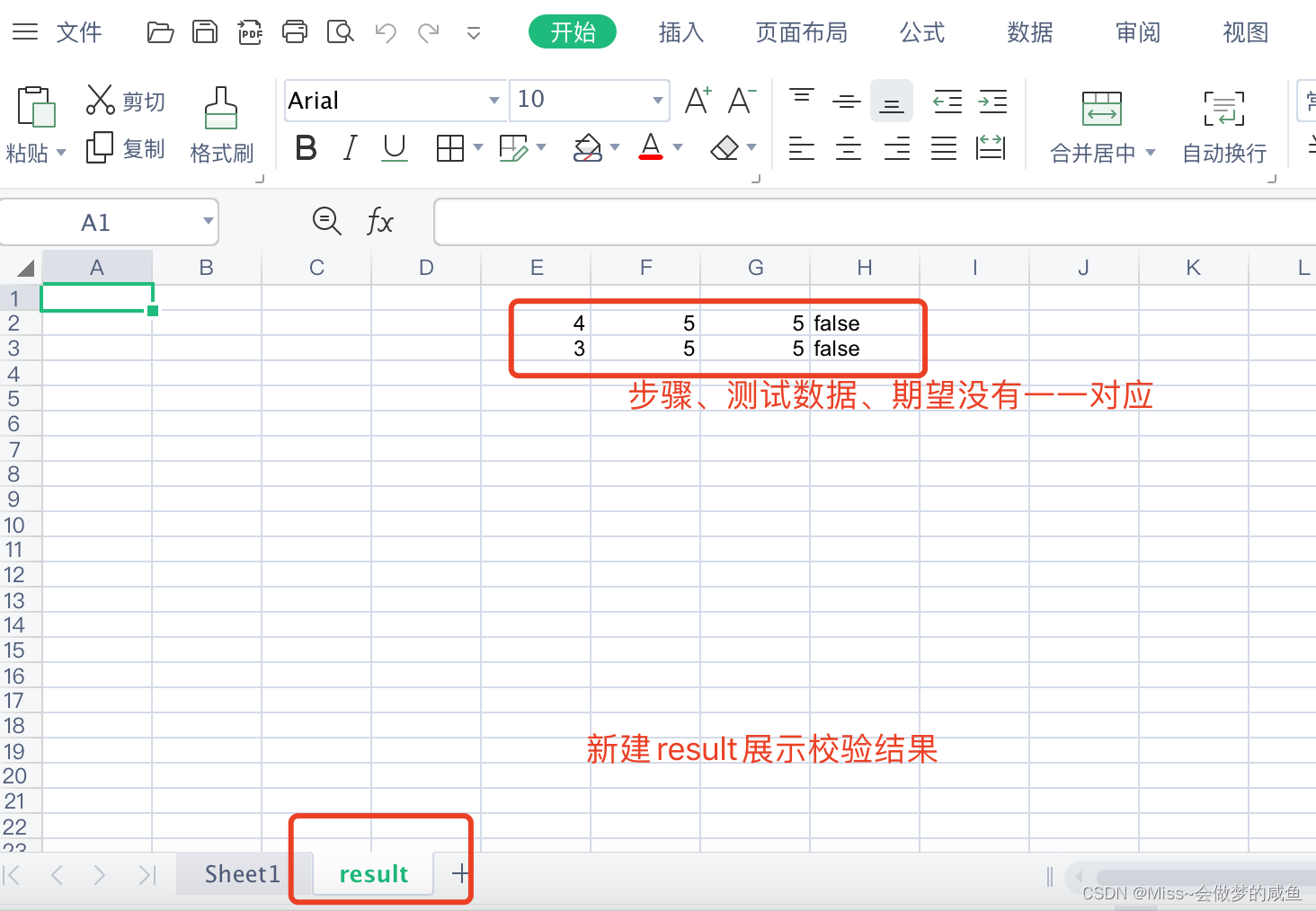1316x911 pixels.
Task: Click the merge and center icon
Action: coord(1102,108)
